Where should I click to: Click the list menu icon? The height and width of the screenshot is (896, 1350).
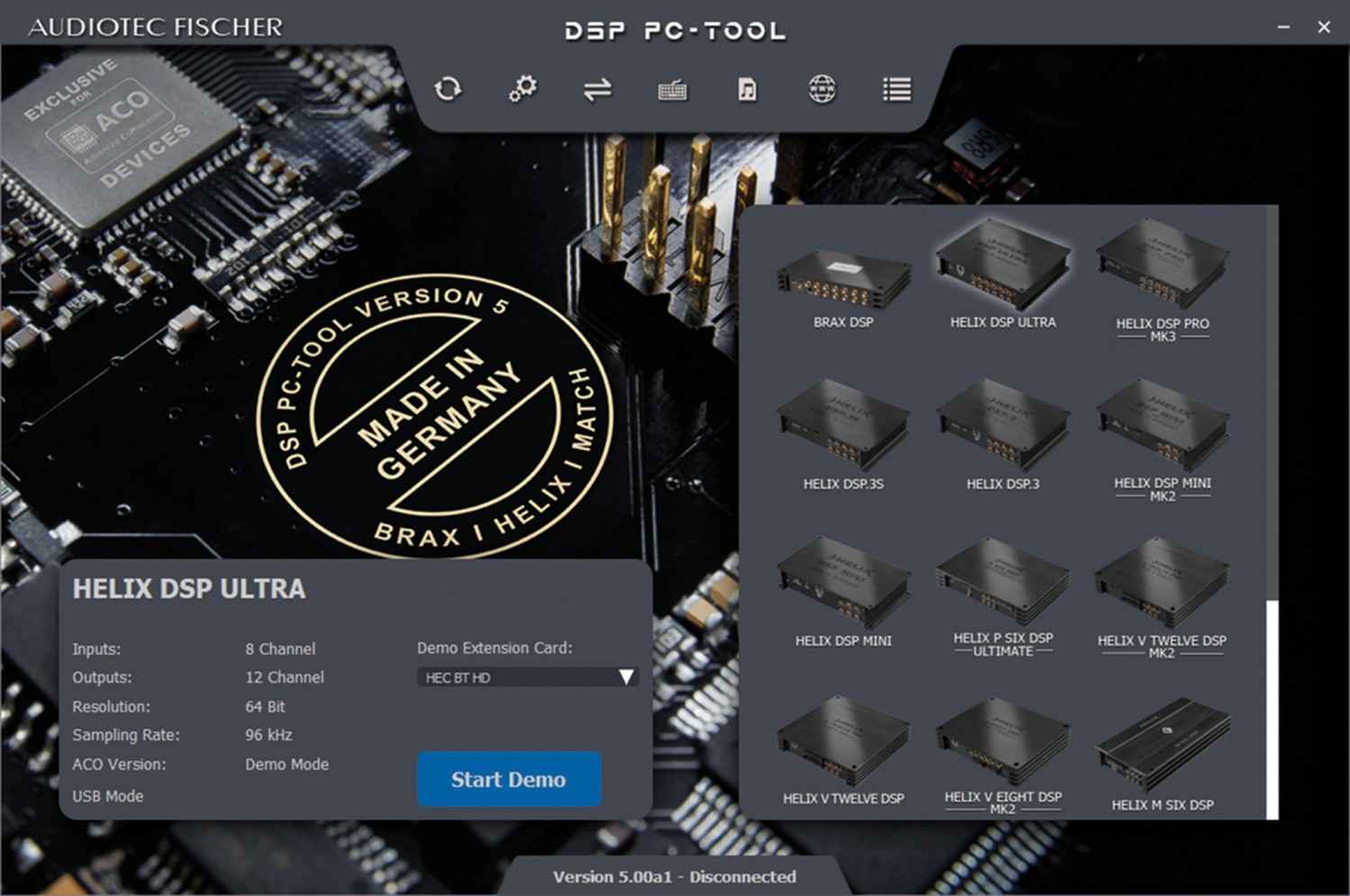896,89
